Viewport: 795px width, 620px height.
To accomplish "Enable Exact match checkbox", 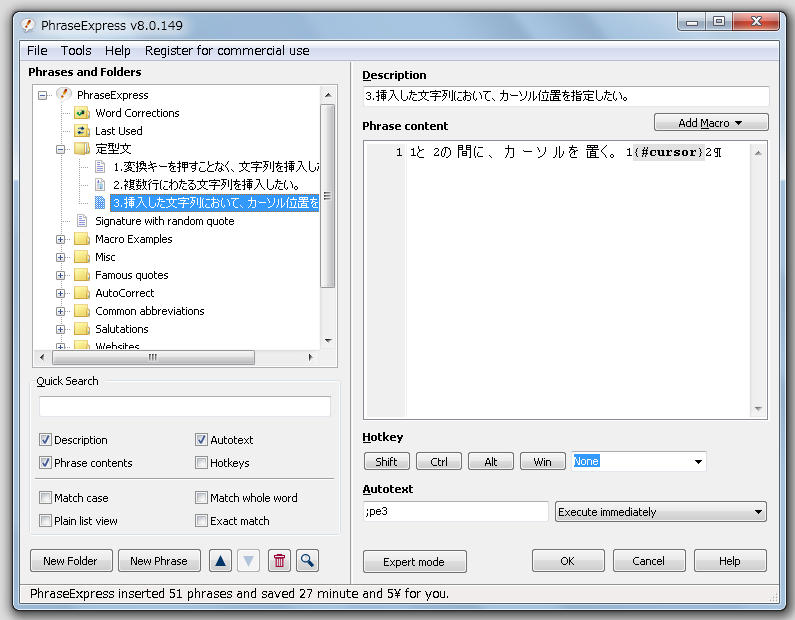I will pyautogui.click(x=201, y=521).
